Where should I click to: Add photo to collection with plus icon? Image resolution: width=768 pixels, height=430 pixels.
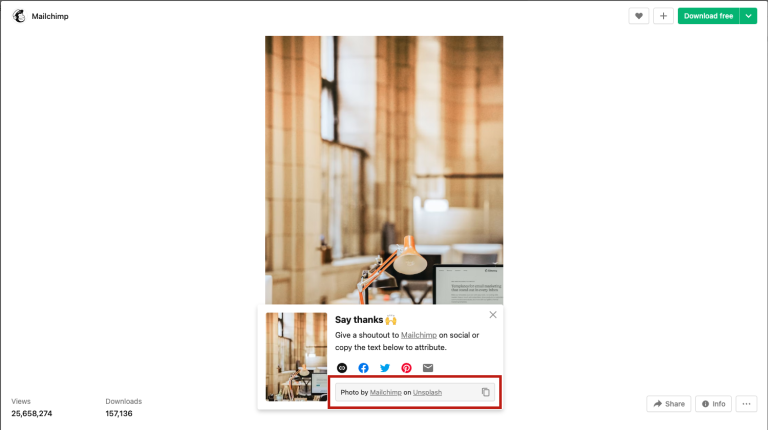click(x=663, y=16)
